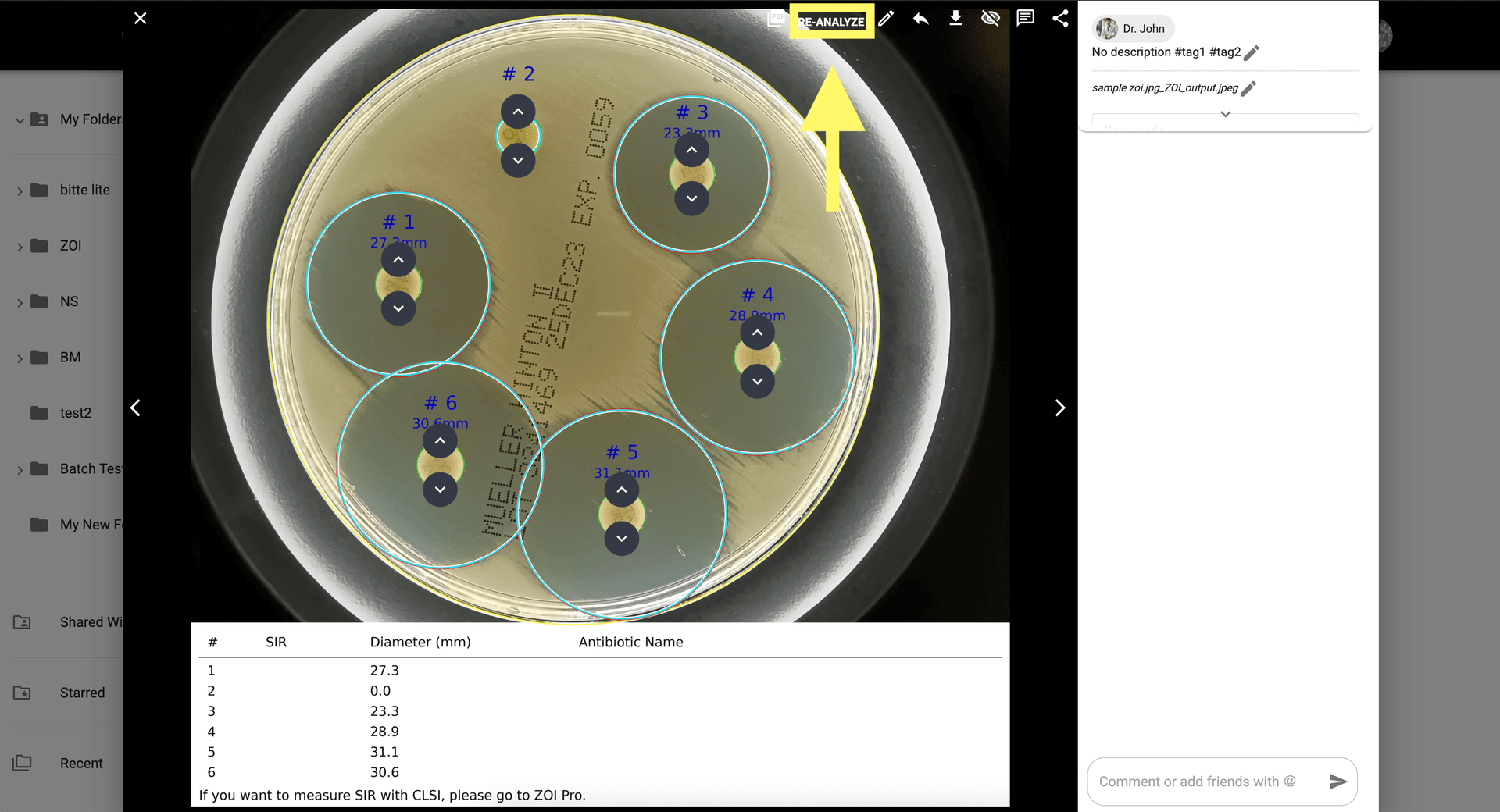Expand the details chevron under filename
The image size is (1500, 812).
pos(1225,114)
